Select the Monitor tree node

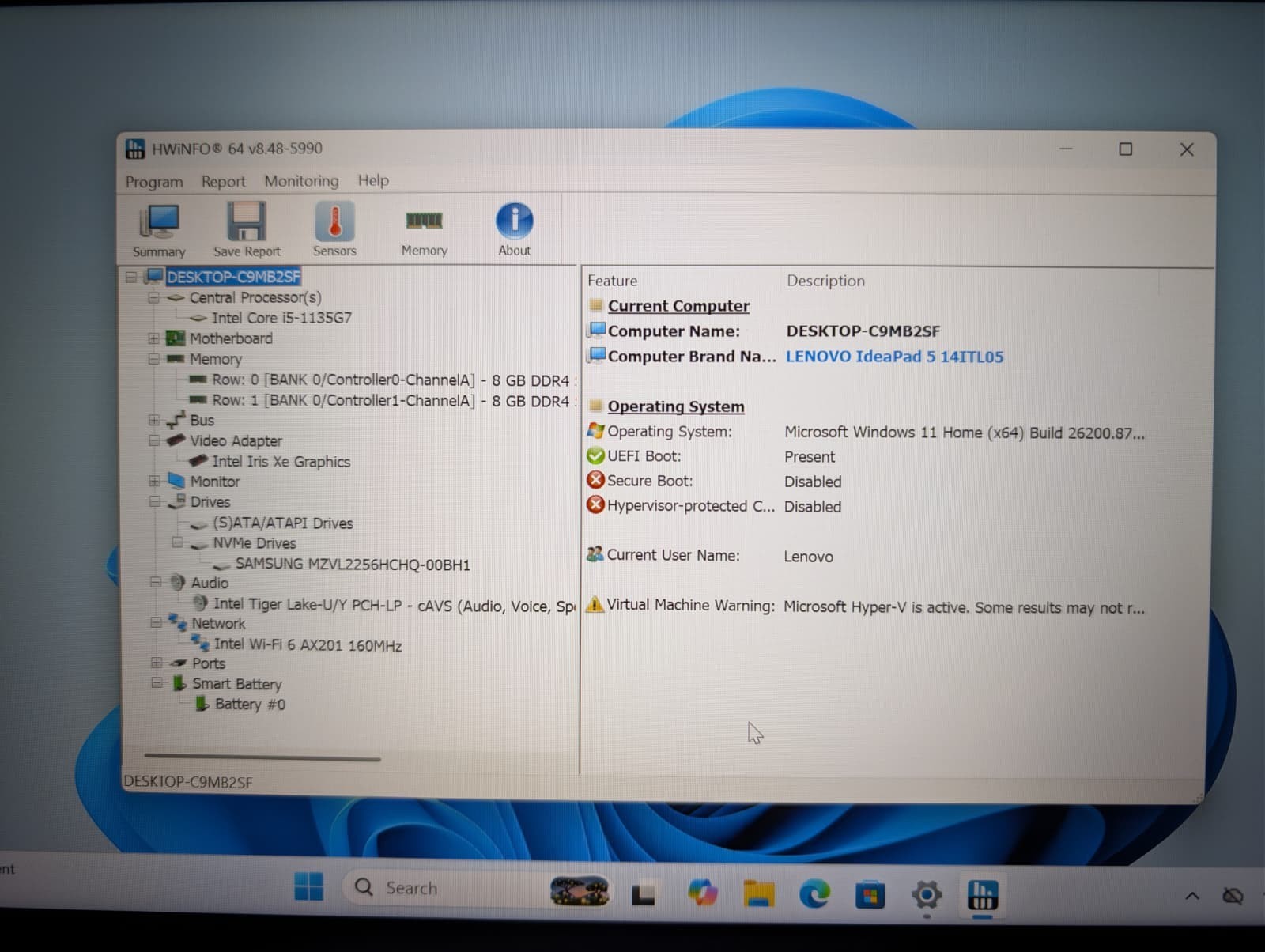coord(214,482)
